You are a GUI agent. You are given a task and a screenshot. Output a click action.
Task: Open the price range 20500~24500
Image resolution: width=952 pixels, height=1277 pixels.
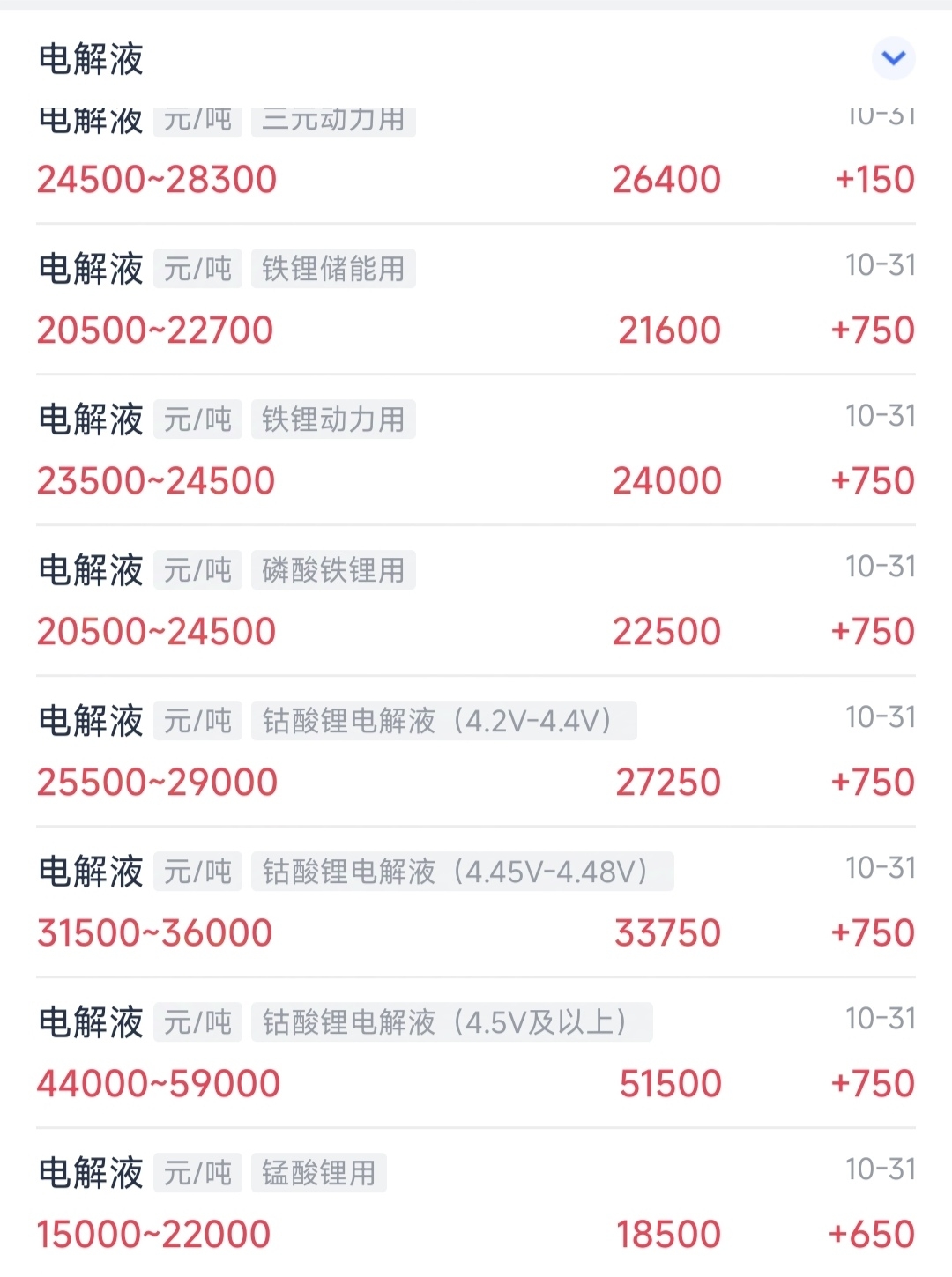coord(156,632)
